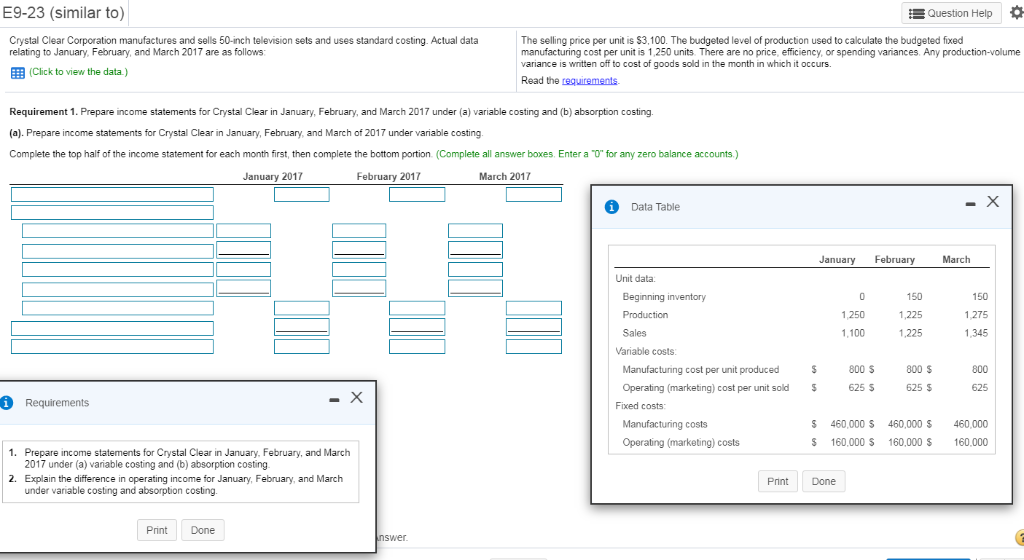Open the settings gear icon
1024x560 pixels.
[1016, 12]
